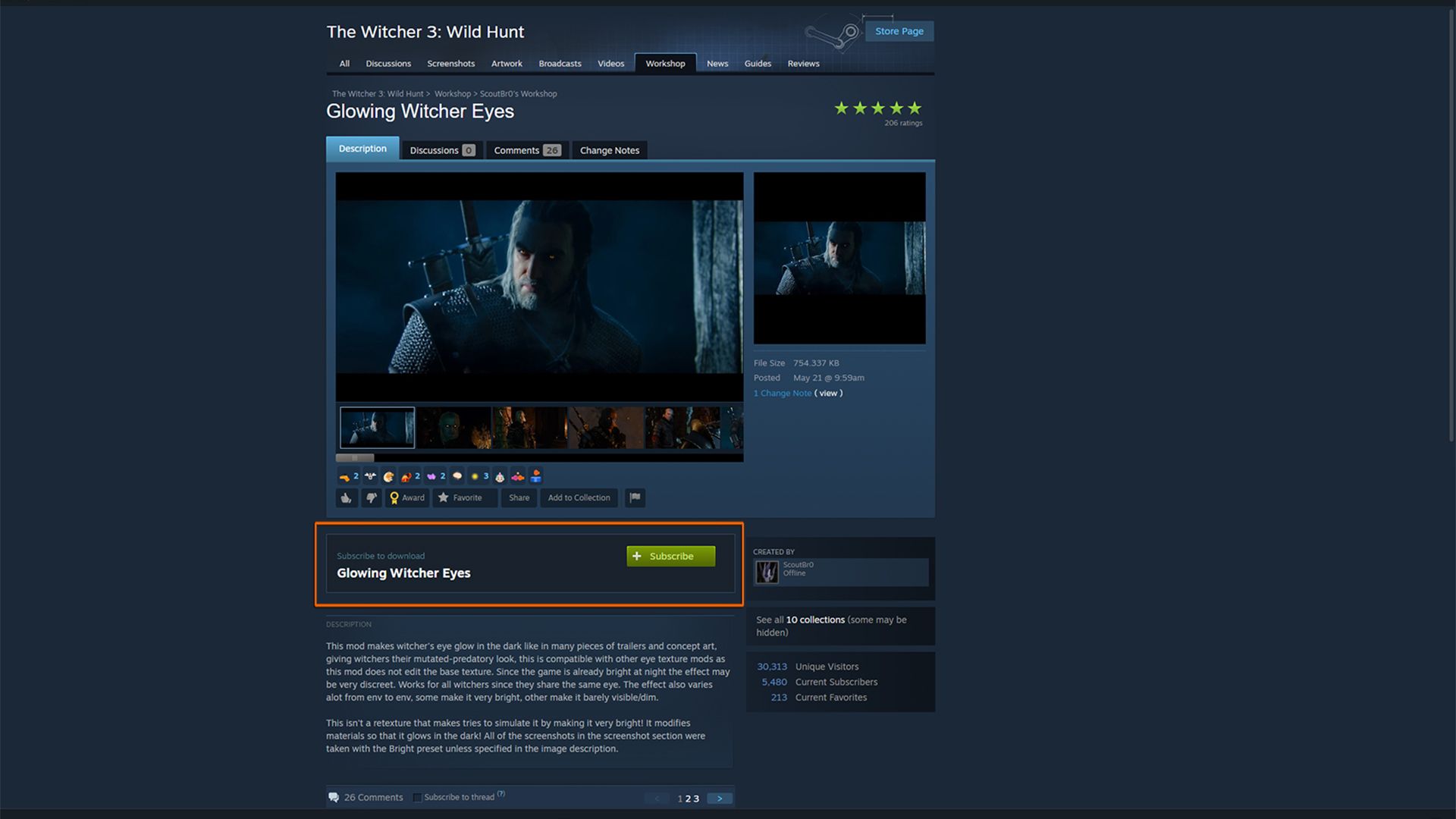Give the mod a thumbs down
1456x819 pixels.
(372, 498)
